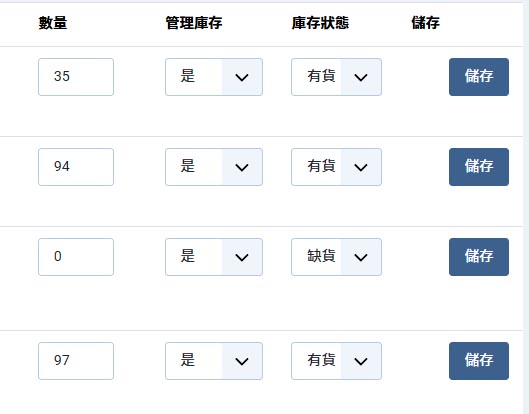529x414 pixels.
Task: Click the 庫存狀態 column header
Action: pos(320,23)
